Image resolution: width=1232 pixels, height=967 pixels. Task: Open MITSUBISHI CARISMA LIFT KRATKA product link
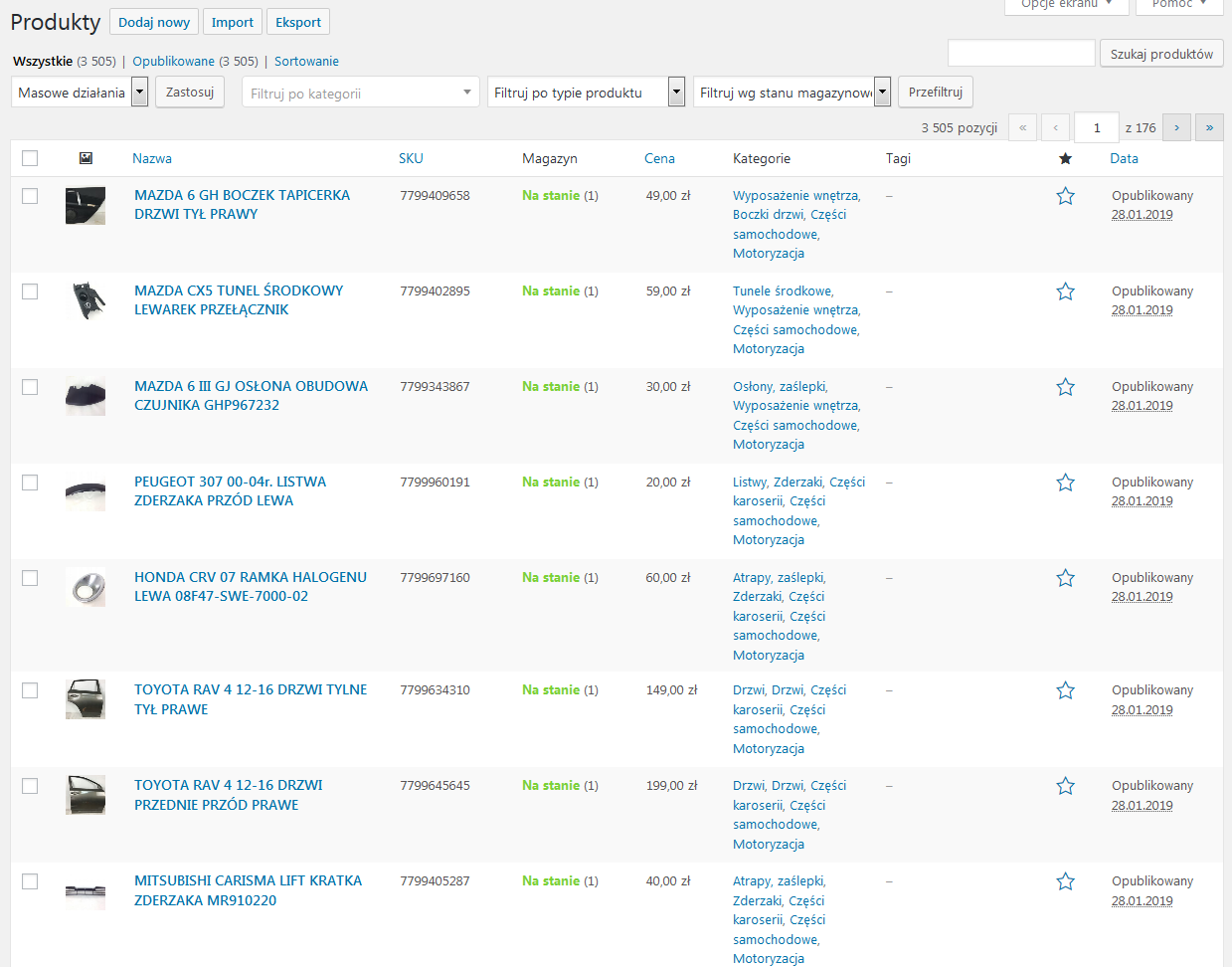click(248, 890)
